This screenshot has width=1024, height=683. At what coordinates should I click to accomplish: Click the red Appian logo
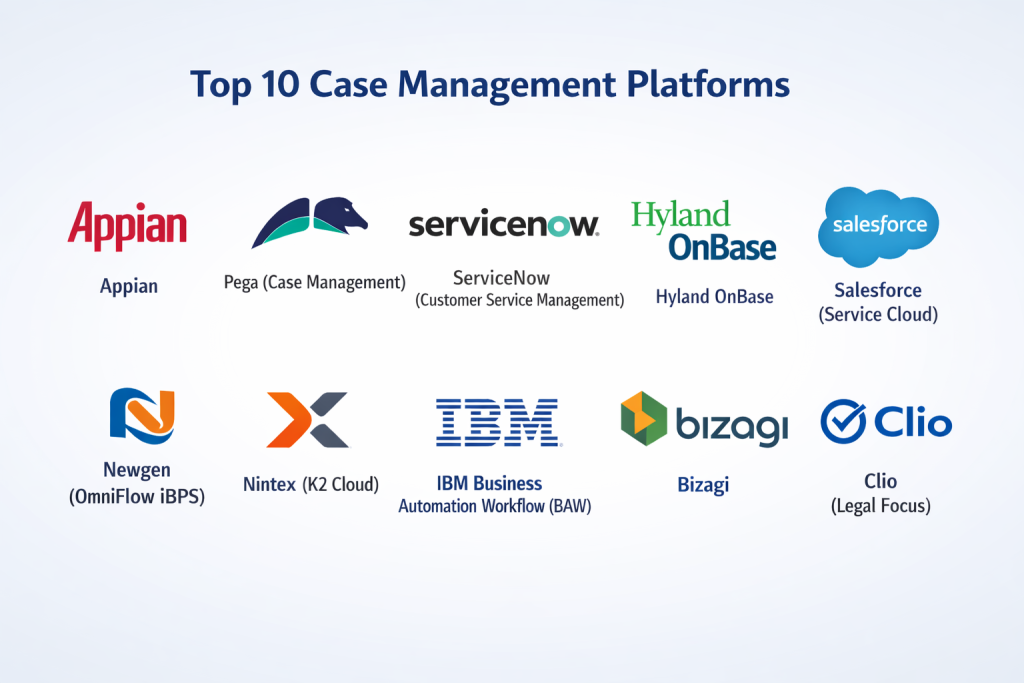pos(128,225)
